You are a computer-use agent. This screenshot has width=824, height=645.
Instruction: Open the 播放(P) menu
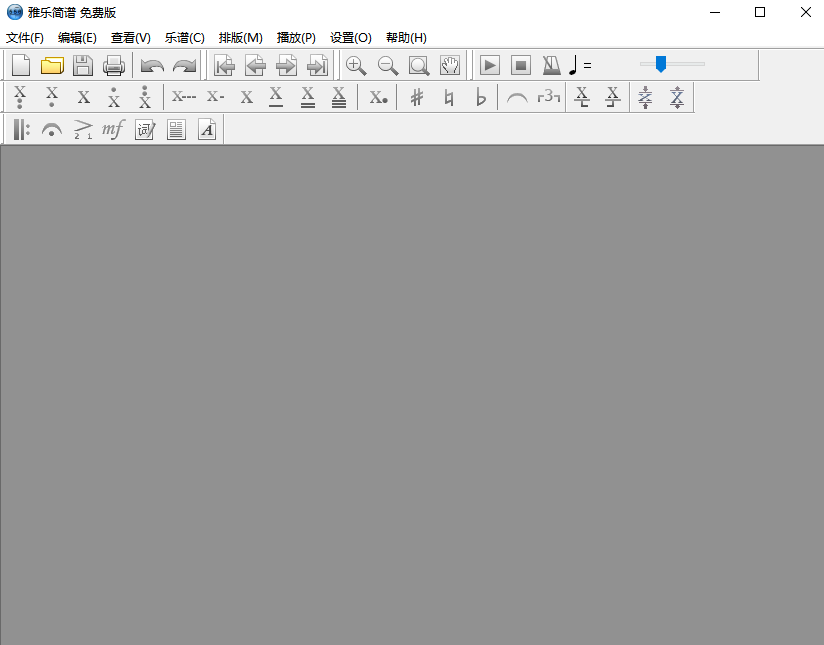[x=296, y=38]
